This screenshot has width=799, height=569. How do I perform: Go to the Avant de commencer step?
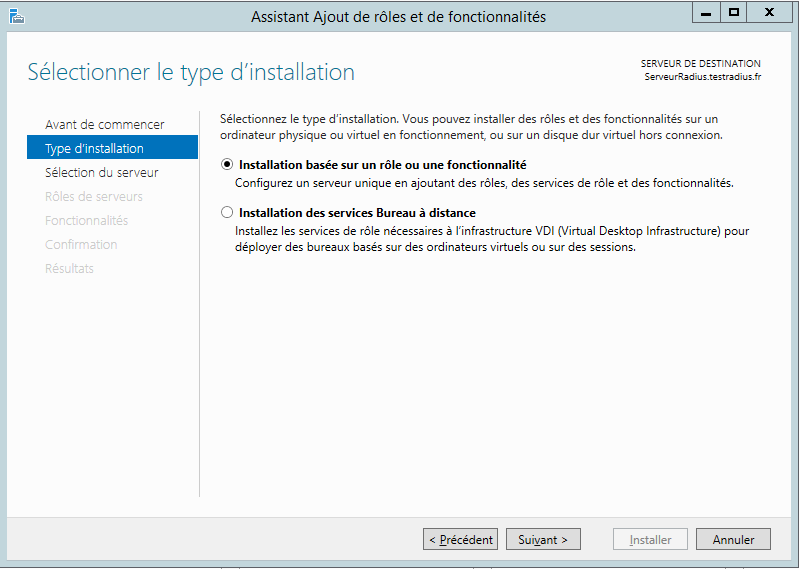click(104, 124)
